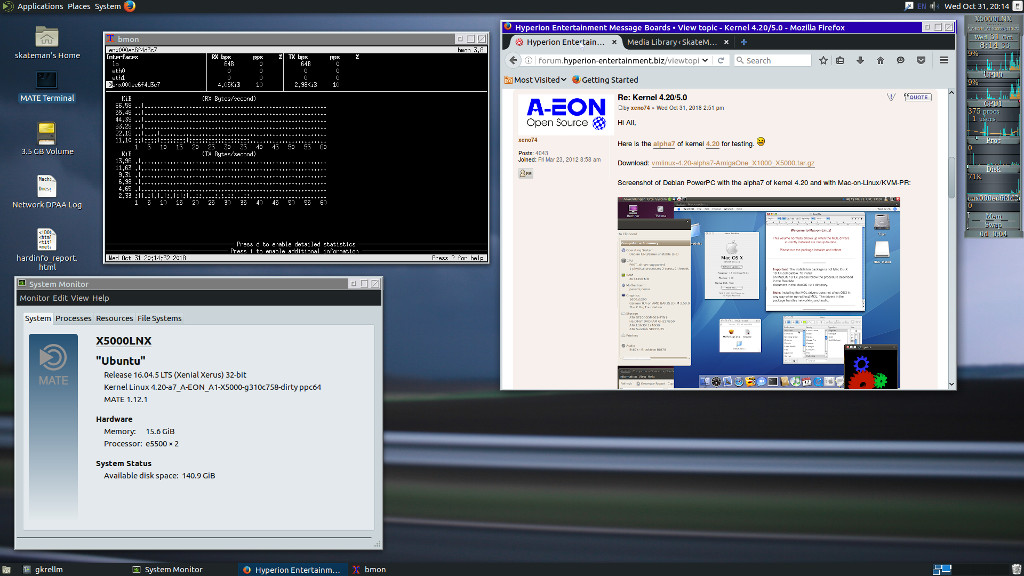1024x576 pixels.
Task: Click the date and time clock
Action: [x=977, y=6]
